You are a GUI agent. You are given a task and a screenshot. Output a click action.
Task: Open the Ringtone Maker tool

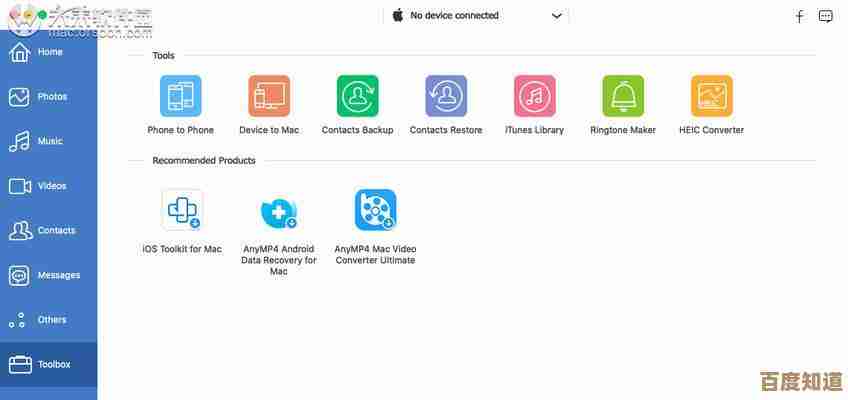click(623, 96)
